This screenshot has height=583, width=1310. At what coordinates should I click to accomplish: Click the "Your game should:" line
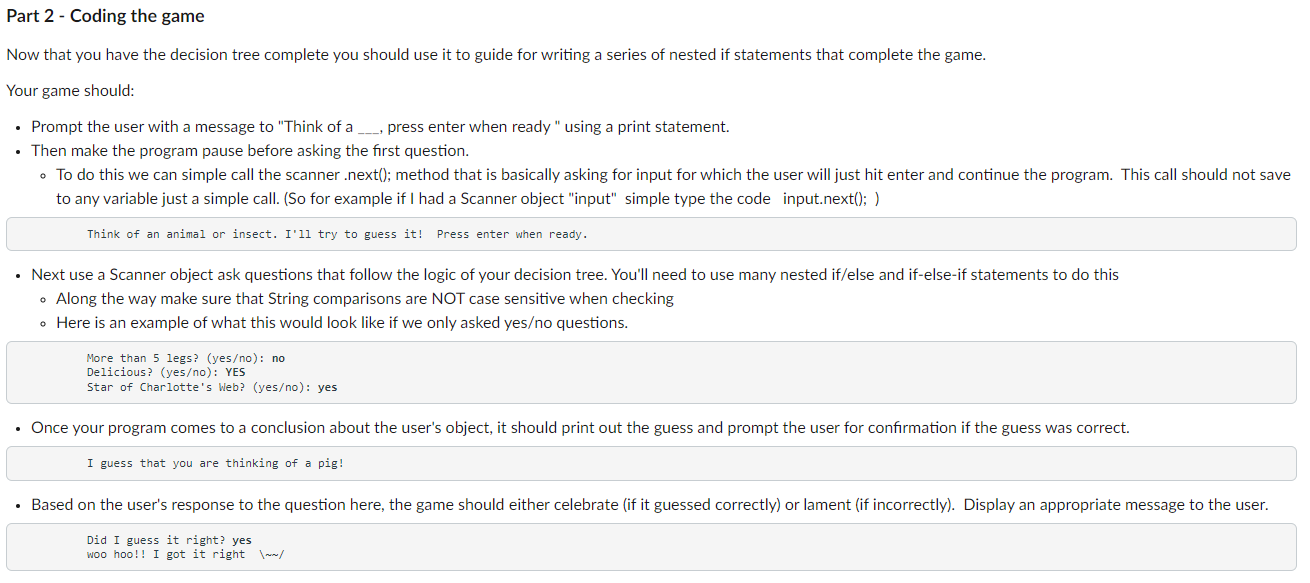point(70,91)
